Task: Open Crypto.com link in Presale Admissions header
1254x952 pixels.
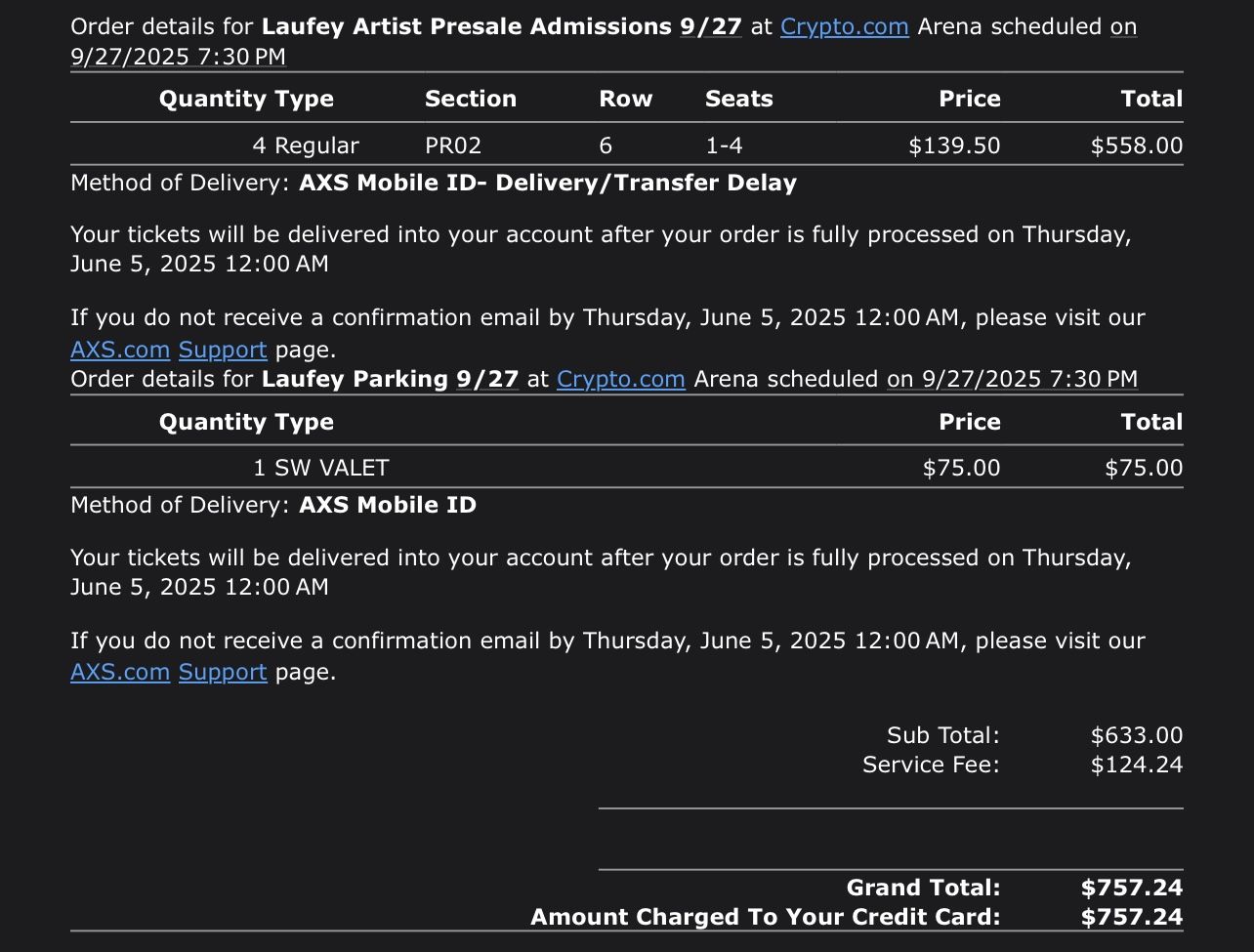Action: click(844, 27)
